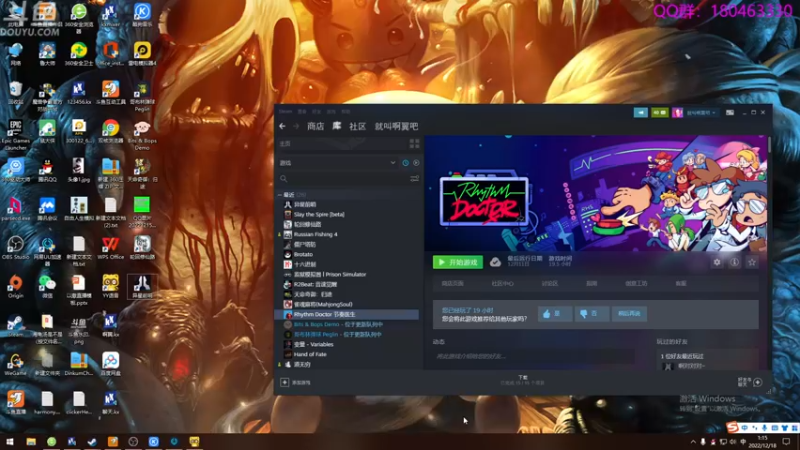Collapse the recent games section
Image resolution: width=800 pixels, height=450 pixels.
click(280, 195)
